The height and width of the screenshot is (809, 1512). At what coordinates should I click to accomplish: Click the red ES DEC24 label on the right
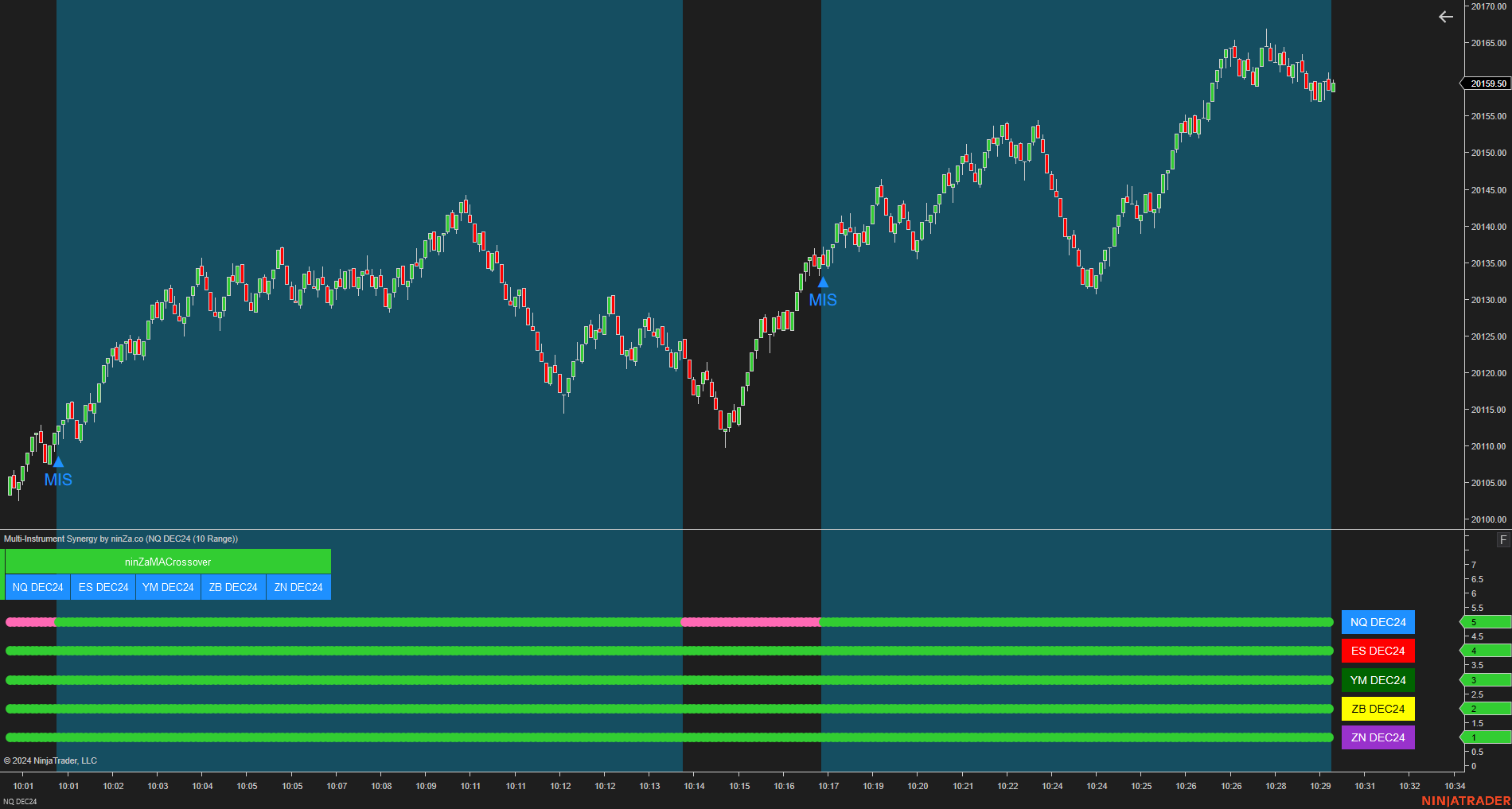click(x=1378, y=651)
